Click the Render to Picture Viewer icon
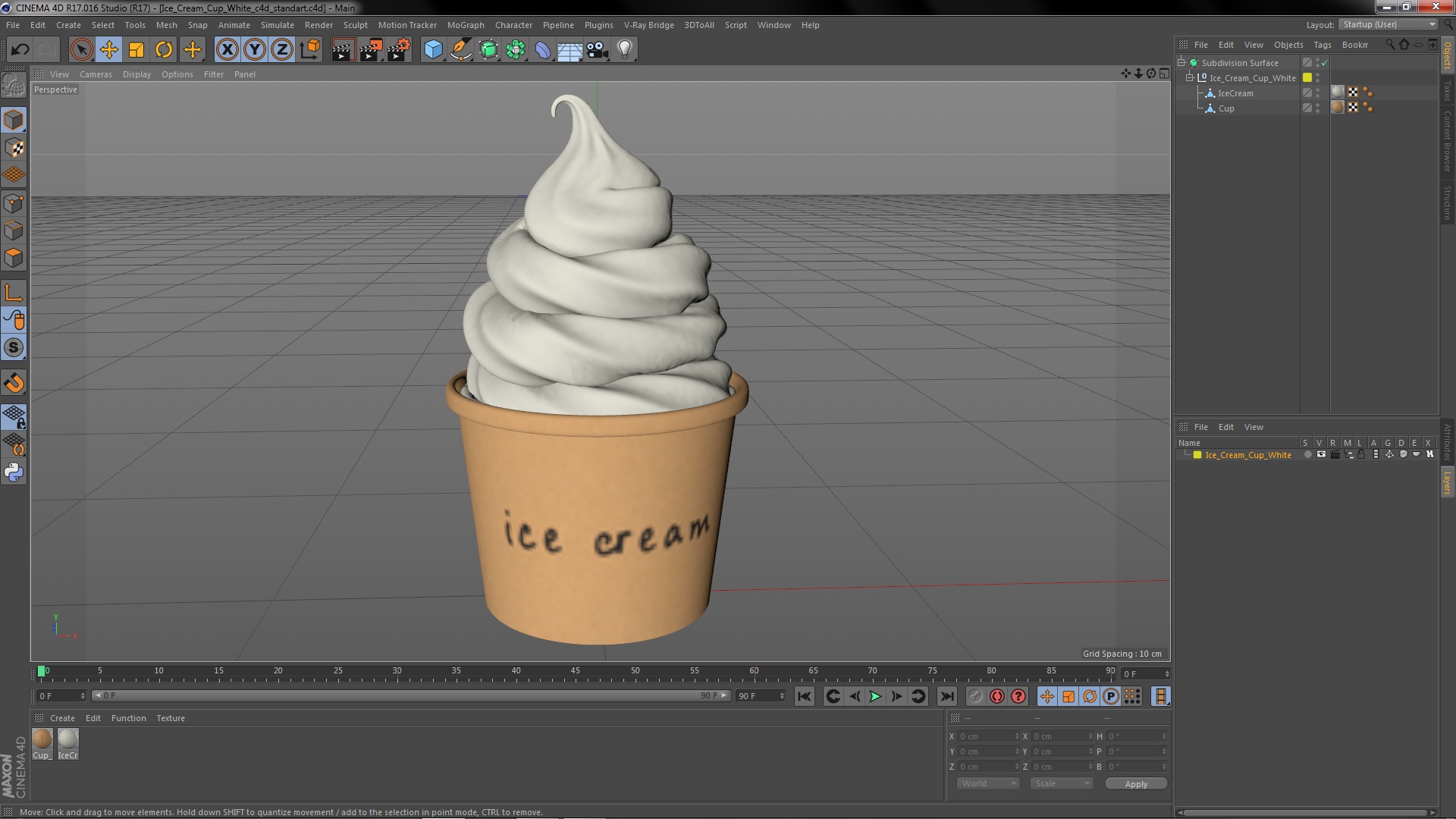The image size is (1456, 819). [x=371, y=50]
